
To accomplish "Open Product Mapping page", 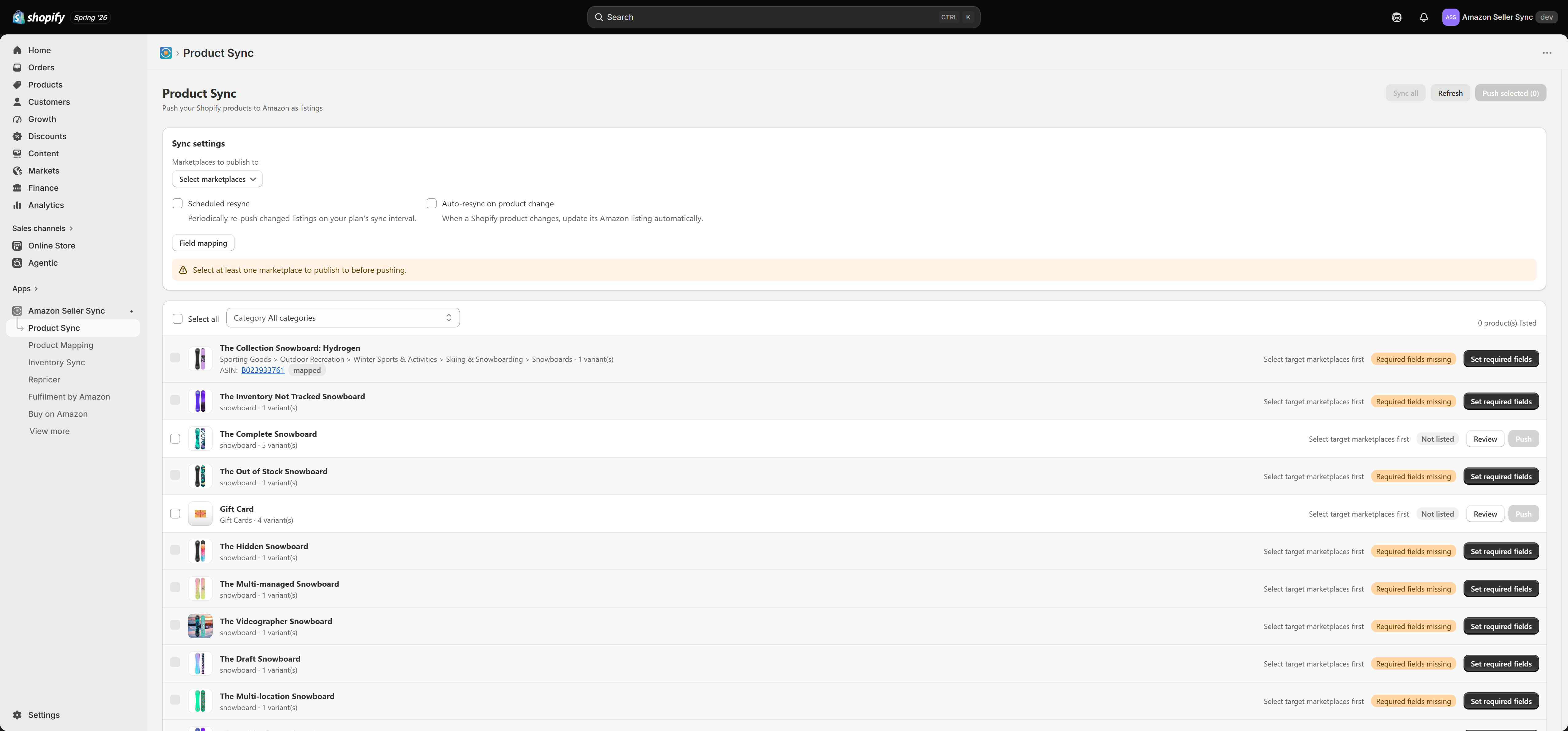I will coord(61,345).
